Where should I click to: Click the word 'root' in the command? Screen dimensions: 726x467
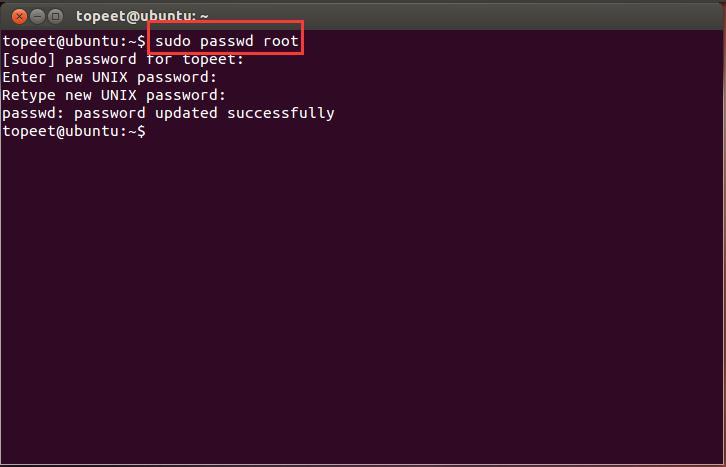point(281,41)
